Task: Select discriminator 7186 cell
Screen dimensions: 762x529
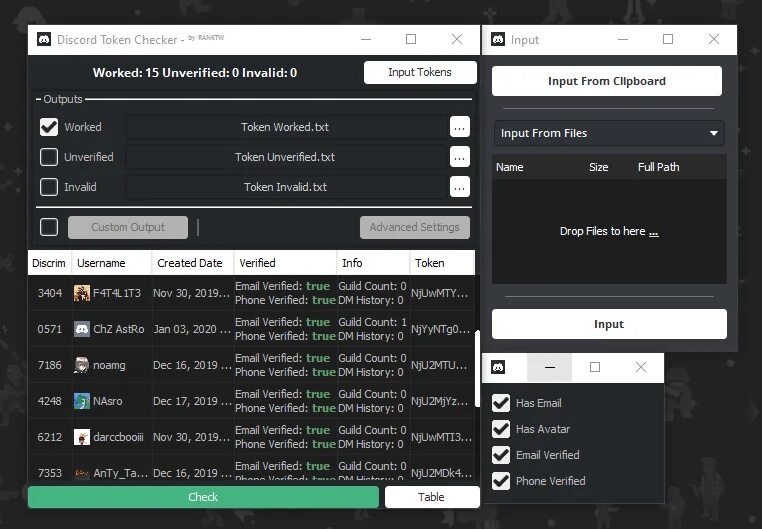Action: click(x=50, y=365)
